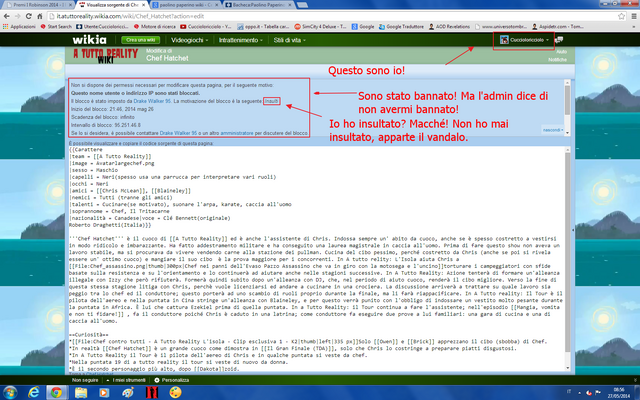Image resolution: width=640 pixels, height=400 pixels.
Task: Open the Start Search bookmark
Action: (x=56, y=27)
